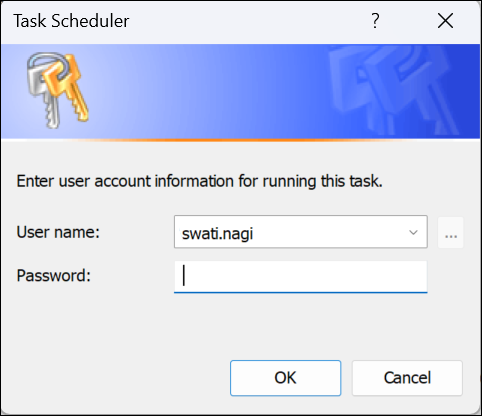Select the swati.nagi text in User name
The width and height of the screenshot is (482, 416).
[x=217, y=233]
